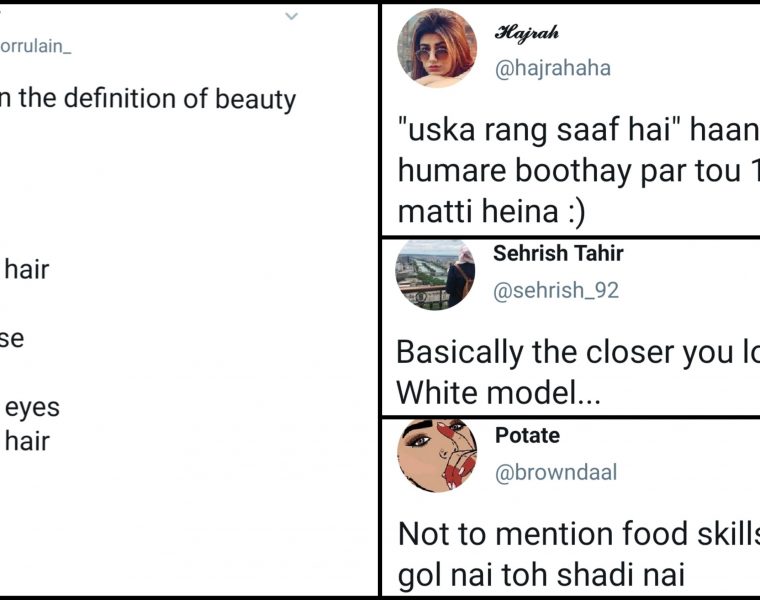Screen dimensions: 760x600
Task: Click the "humare boothay par tou" line
Action: point(578,171)
